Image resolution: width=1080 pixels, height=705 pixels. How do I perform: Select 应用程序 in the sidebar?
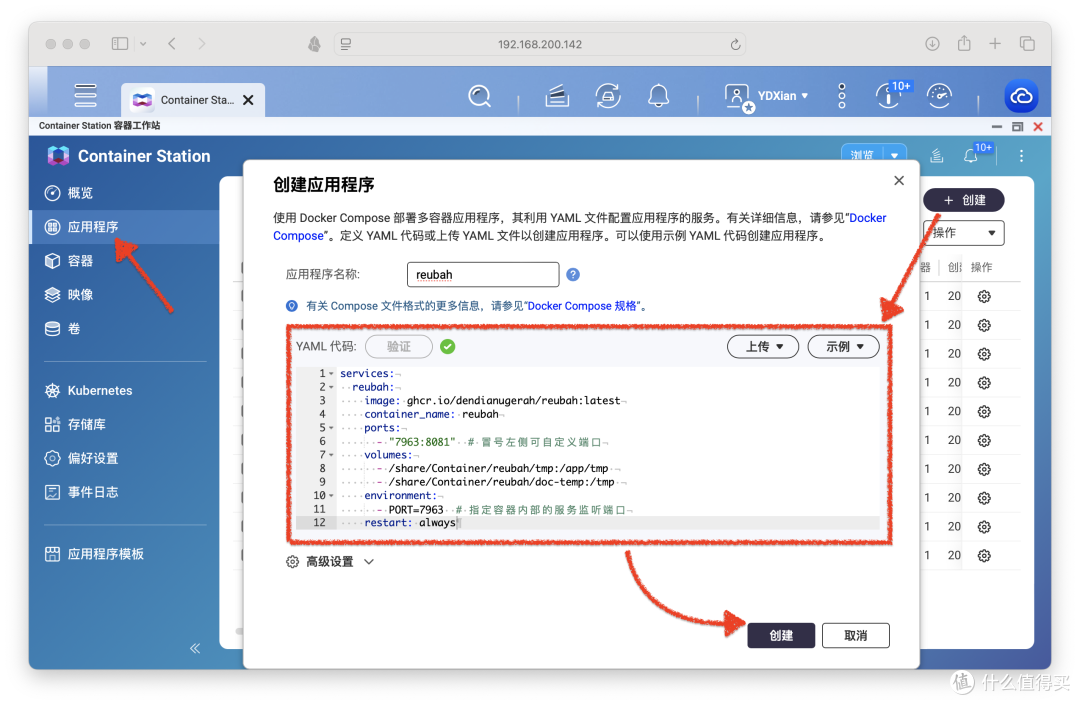click(x=124, y=227)
